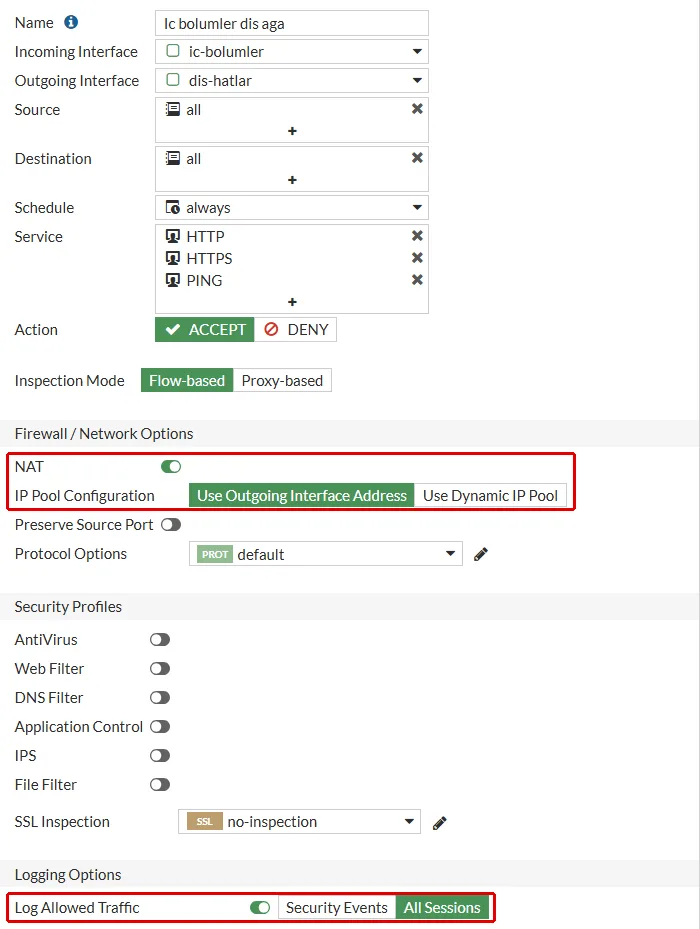This screenshot has height=929, width=700.
Task: Click the PING service icon
Action: [x=172, y=280]
